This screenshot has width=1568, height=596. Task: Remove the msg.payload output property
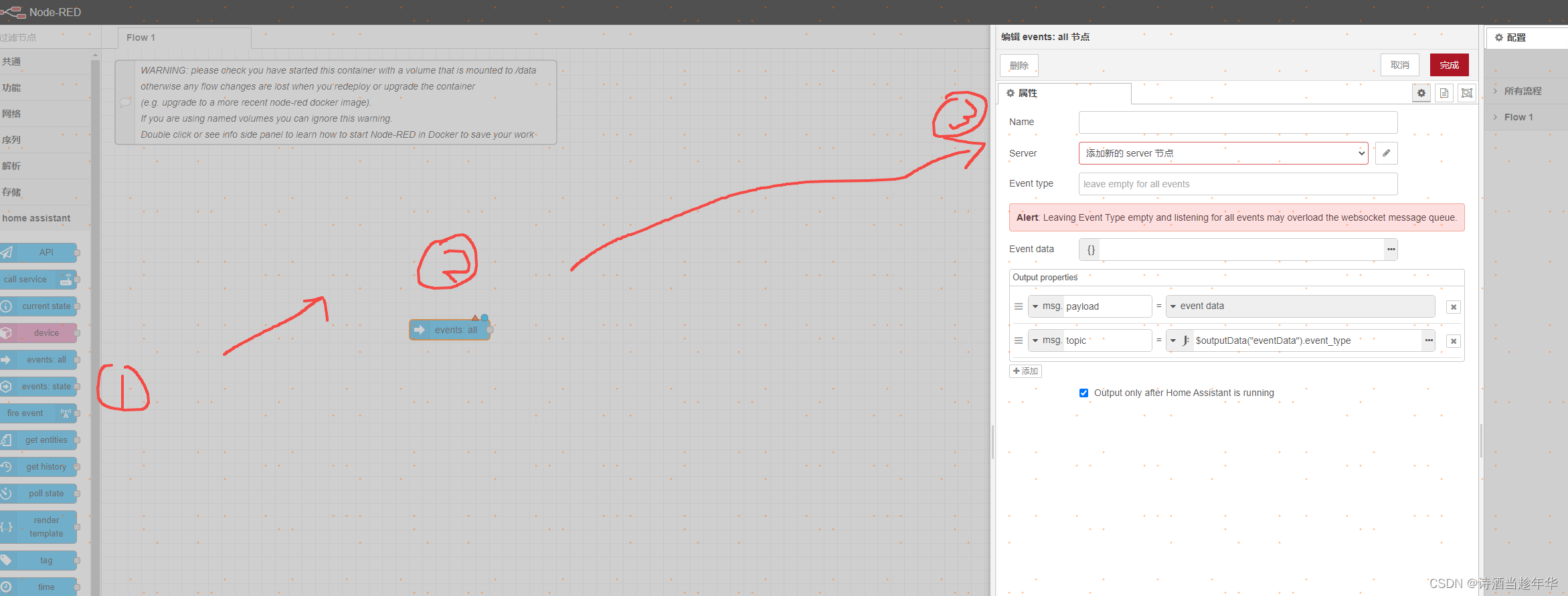click(x=1454, y=307)
